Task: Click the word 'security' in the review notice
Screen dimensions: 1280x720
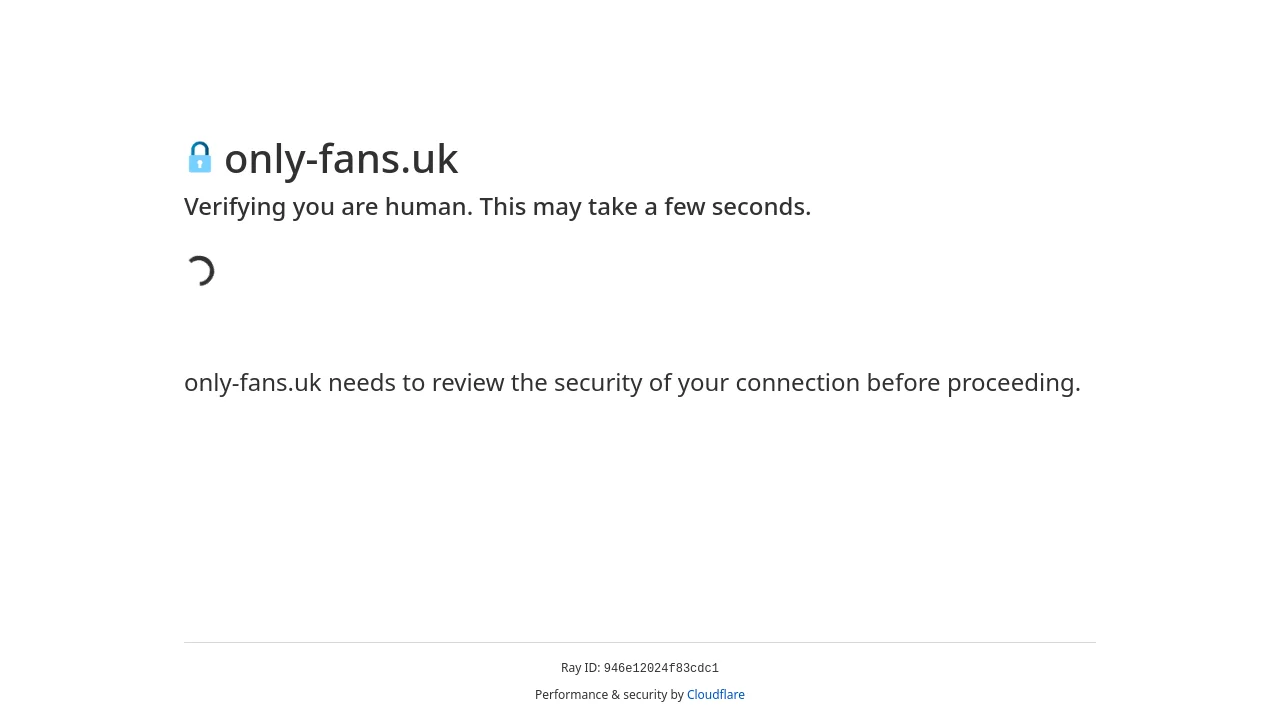Action: (x=598, y=383)
